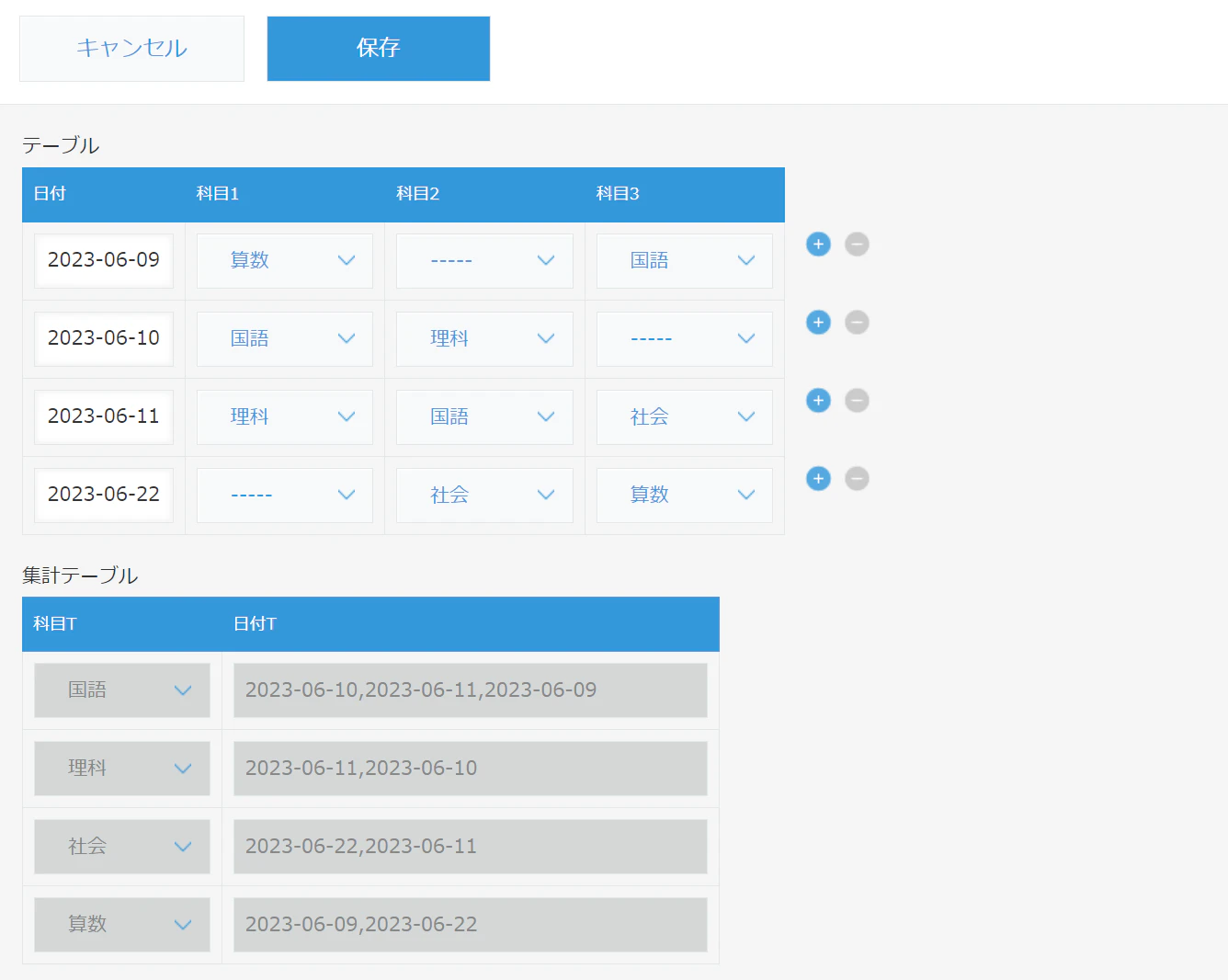The width and height of the screenshot is (1228, 980).
Task: Click the 2023-06-10 date field
Action: pyautogui.click(x=104, y=339)
